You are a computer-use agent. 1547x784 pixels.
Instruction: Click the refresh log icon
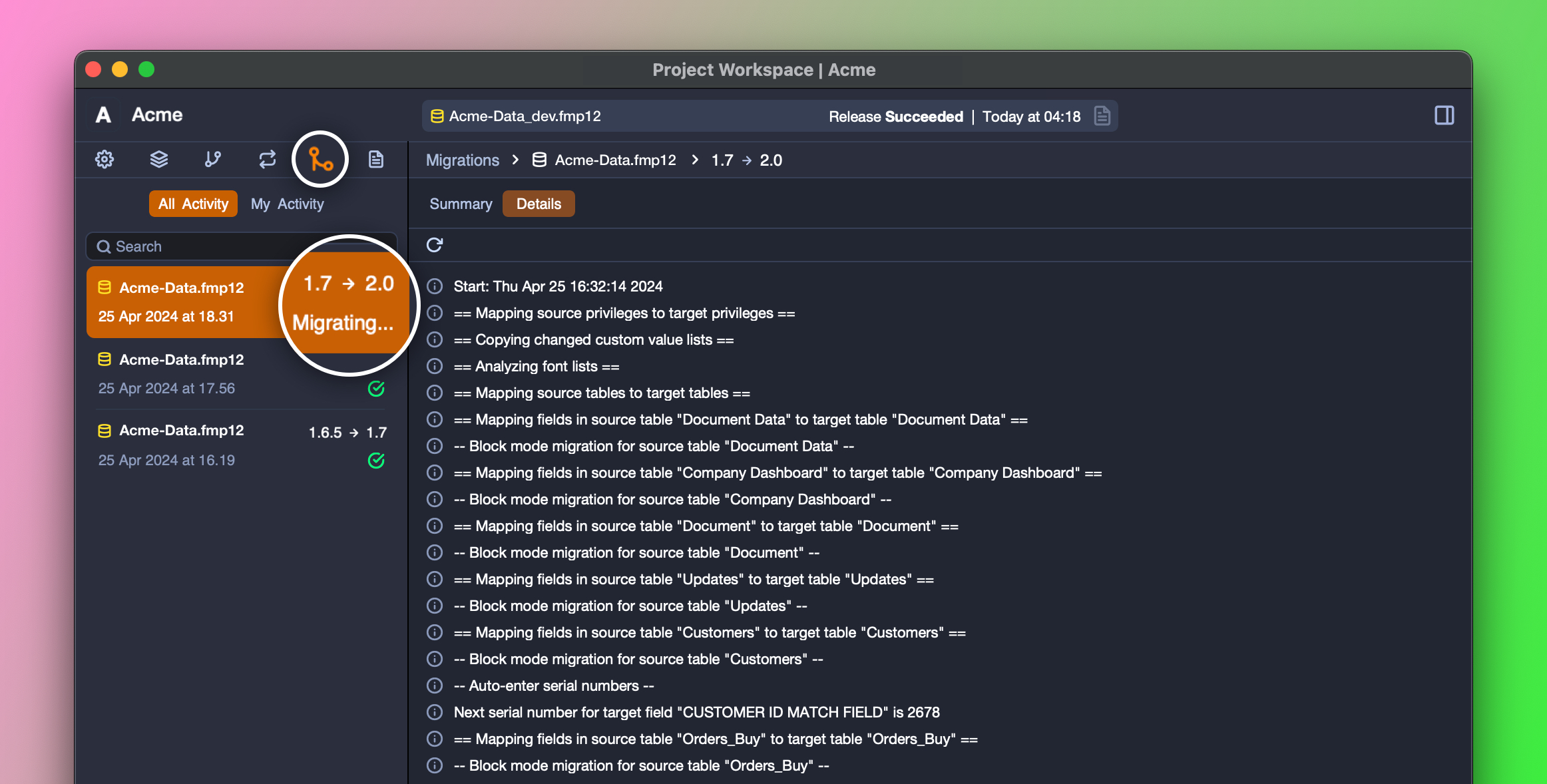click(x=435, y=245)
